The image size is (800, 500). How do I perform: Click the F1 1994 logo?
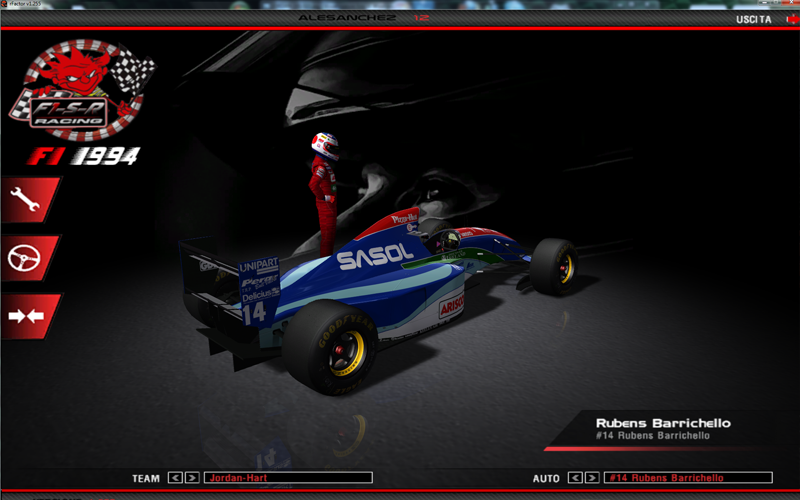83,156
